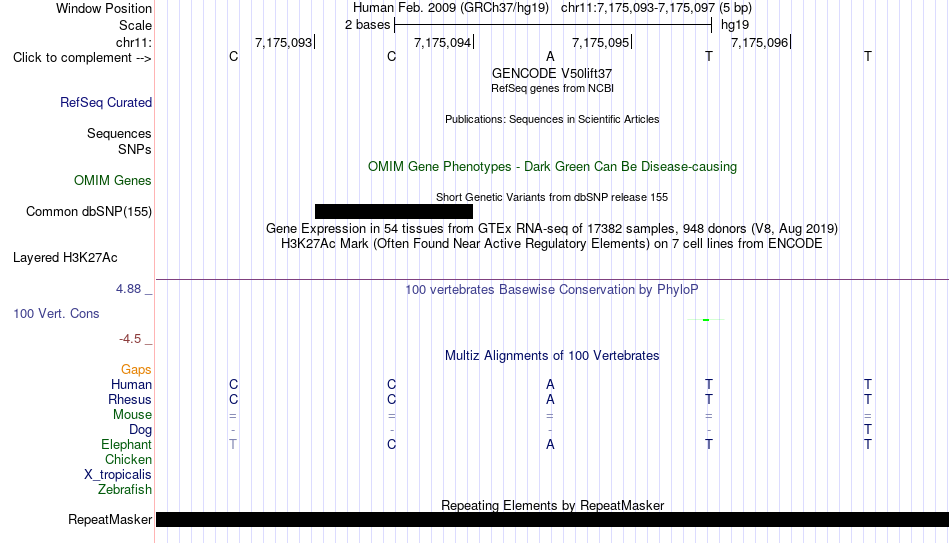Select the Zebrafish species label
This screenshot has width=950, height=543.
125,489
